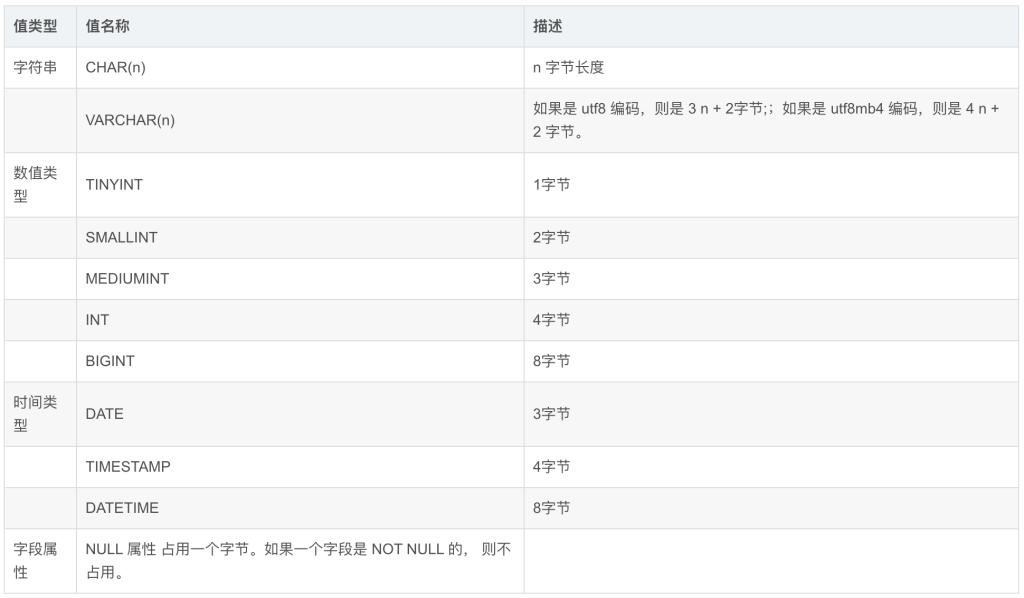Image resolution: width=1024 pixels, height=598 pixels.
Task: Select the TIMESTAMP cell
Action: [300, 467]
